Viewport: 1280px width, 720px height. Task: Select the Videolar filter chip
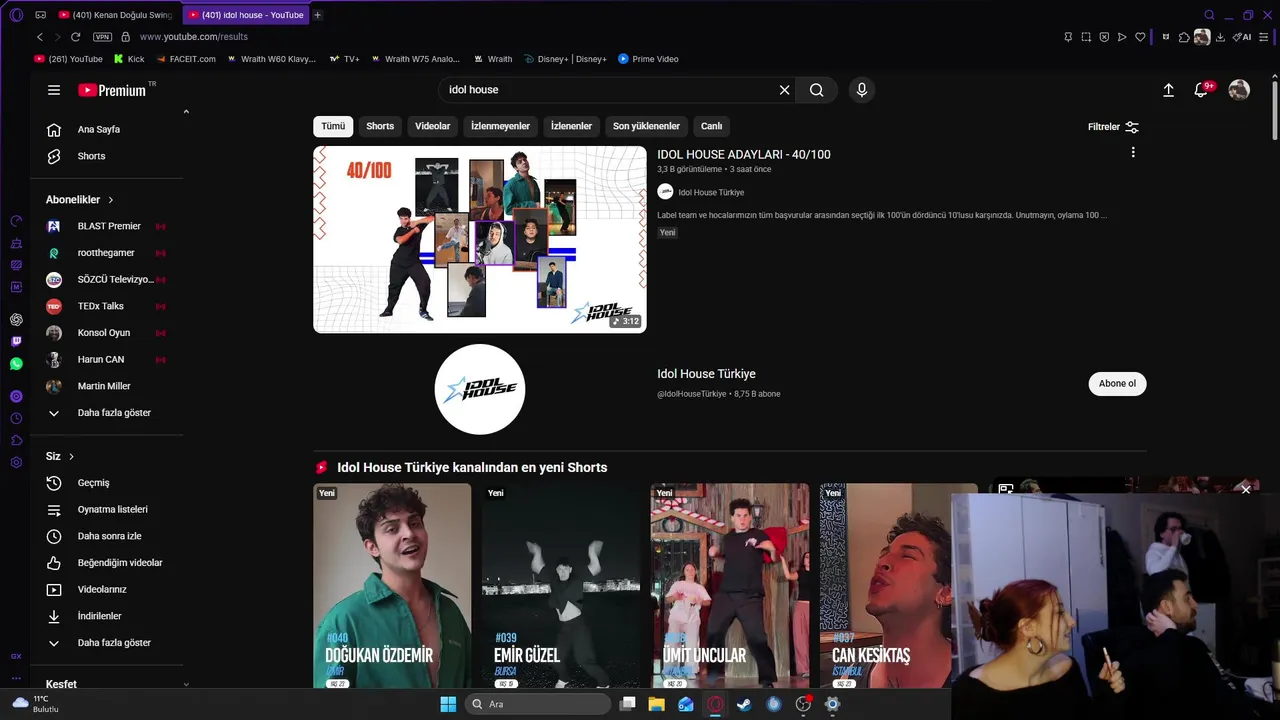click(x=433, y=126)
